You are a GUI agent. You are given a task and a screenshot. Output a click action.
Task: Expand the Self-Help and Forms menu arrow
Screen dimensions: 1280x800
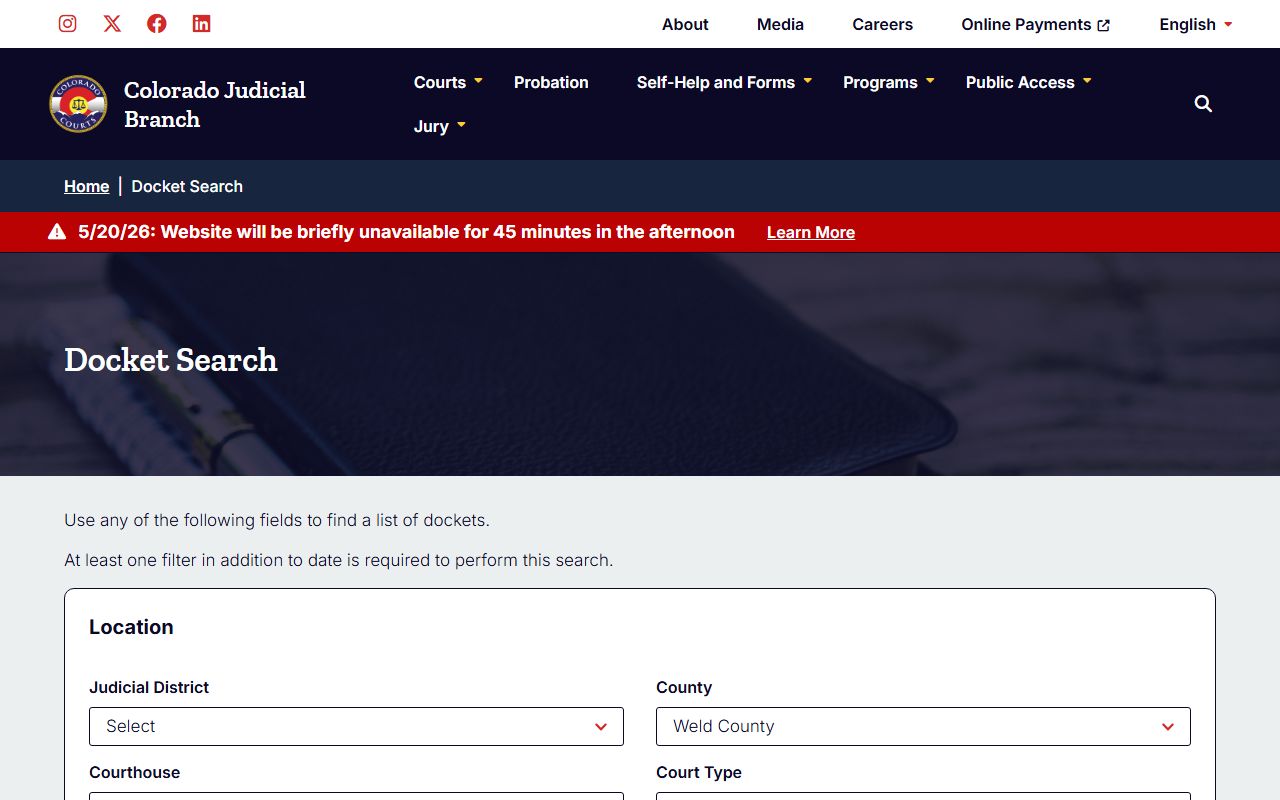coord(808,81)
